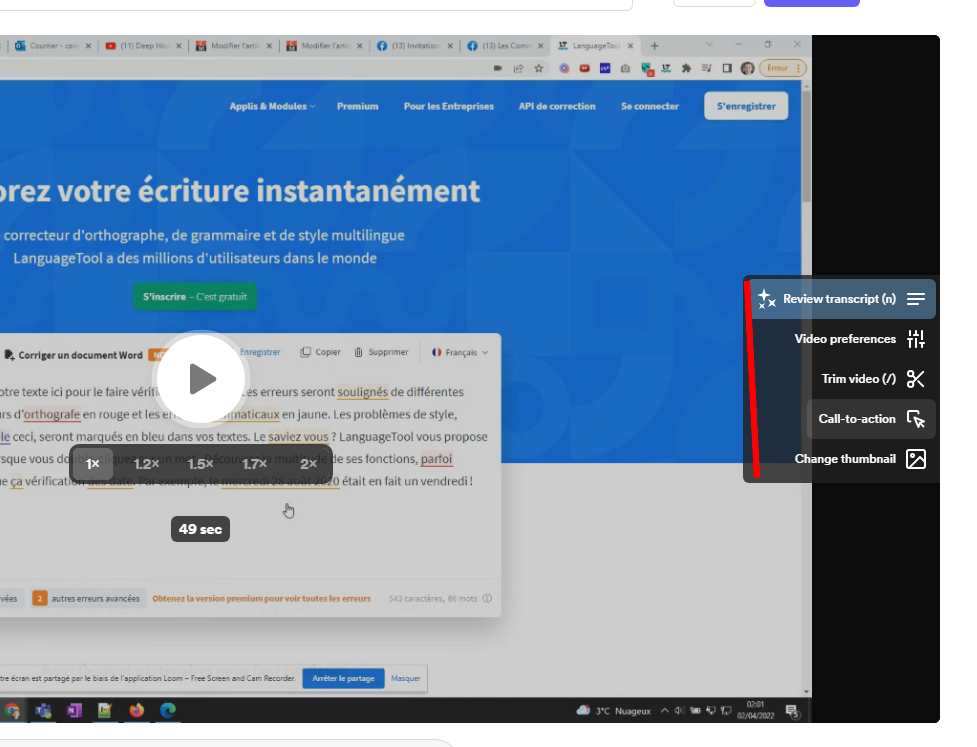Expand Applis & Modules menu

pyautogui.click(x=272, y=106)
